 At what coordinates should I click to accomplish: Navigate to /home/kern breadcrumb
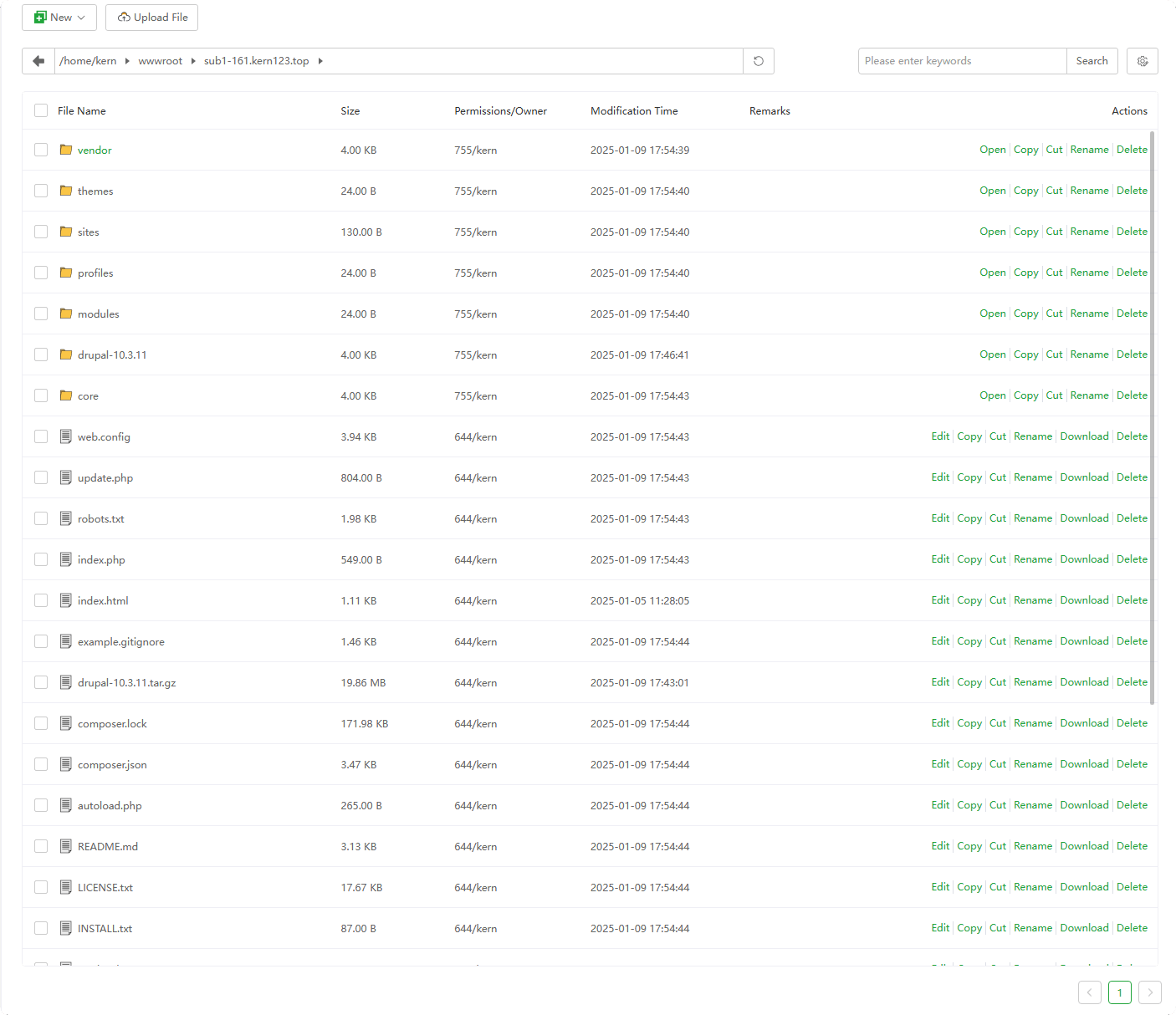point(88,61)
